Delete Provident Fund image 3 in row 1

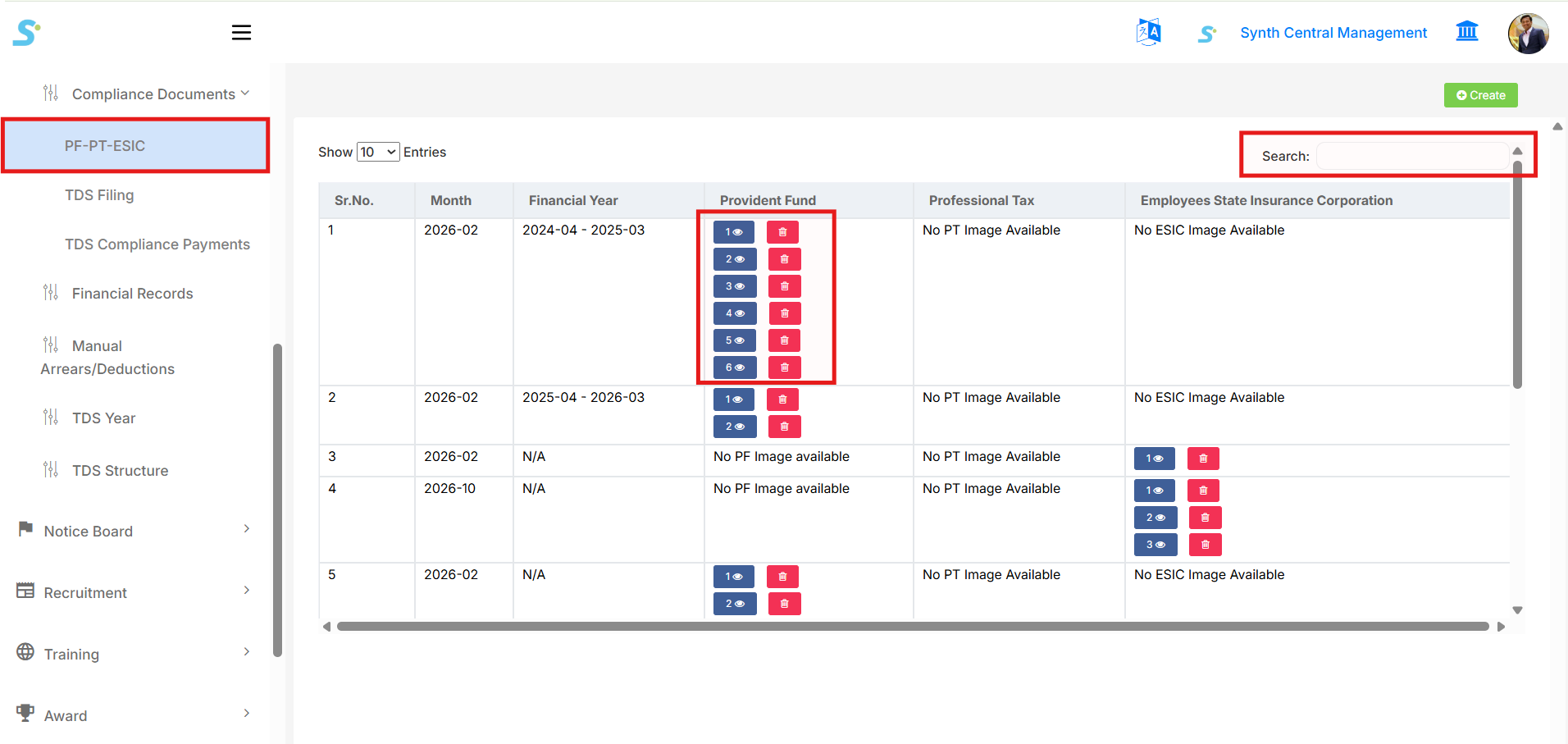tap(784, 286)
